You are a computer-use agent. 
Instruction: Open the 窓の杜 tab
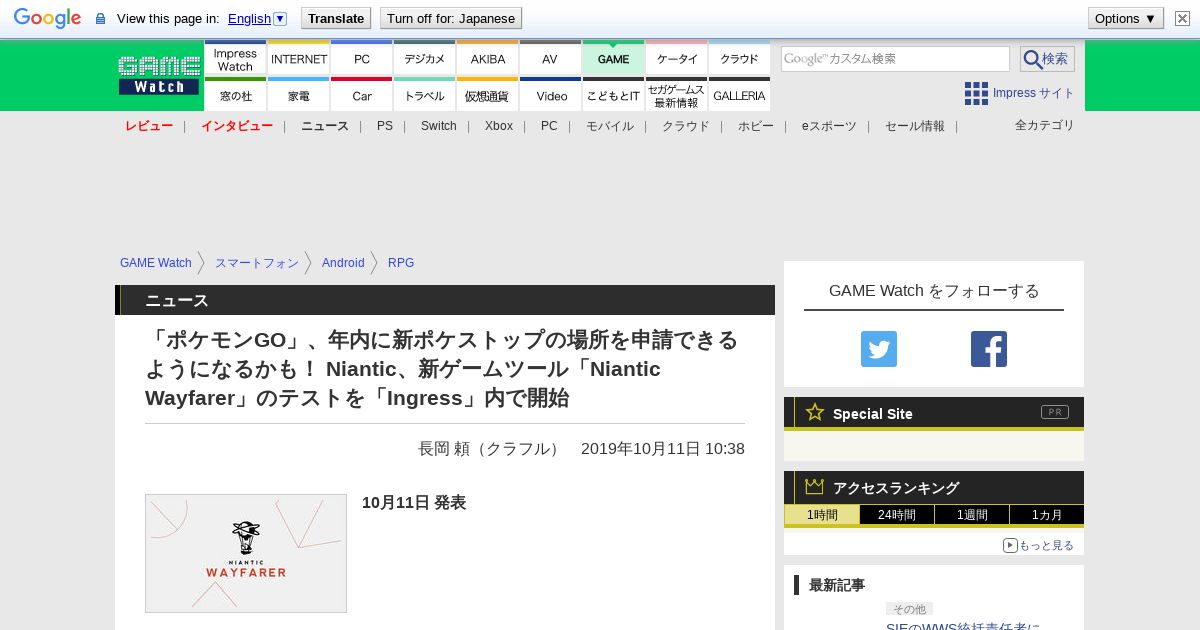235,94
